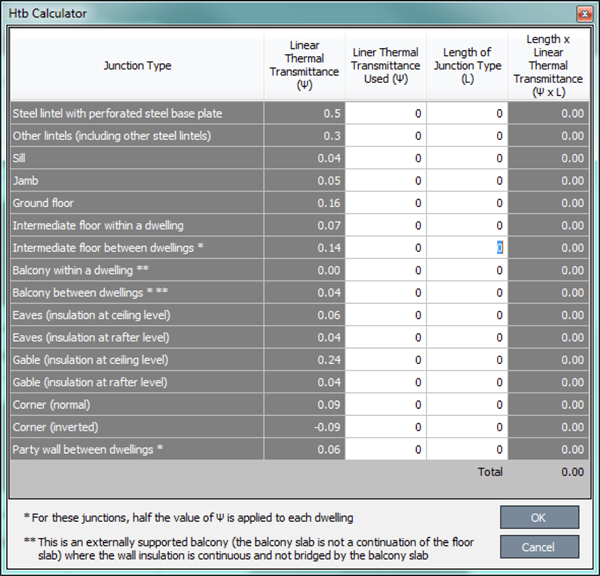Edit Length of Junction for Ground floor row

pos(467,203)
